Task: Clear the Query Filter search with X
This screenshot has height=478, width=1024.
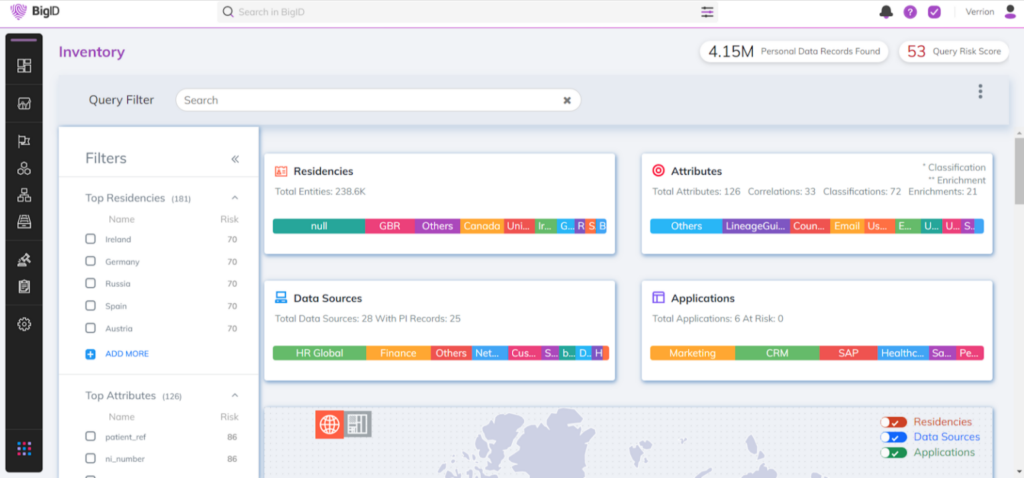Action: pos(567,100)
